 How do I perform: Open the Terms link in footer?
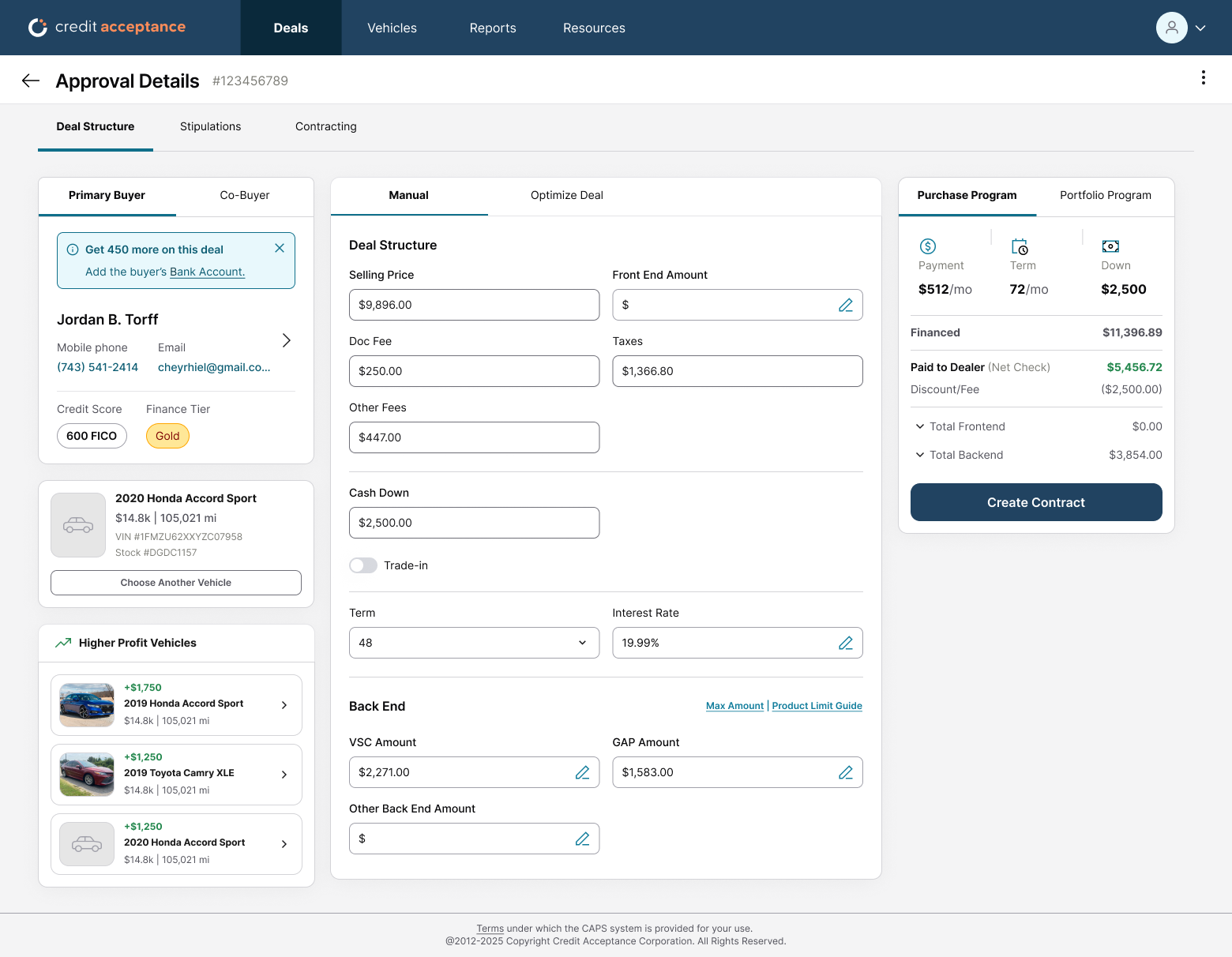pyautogui.click(x=490, y=929)
